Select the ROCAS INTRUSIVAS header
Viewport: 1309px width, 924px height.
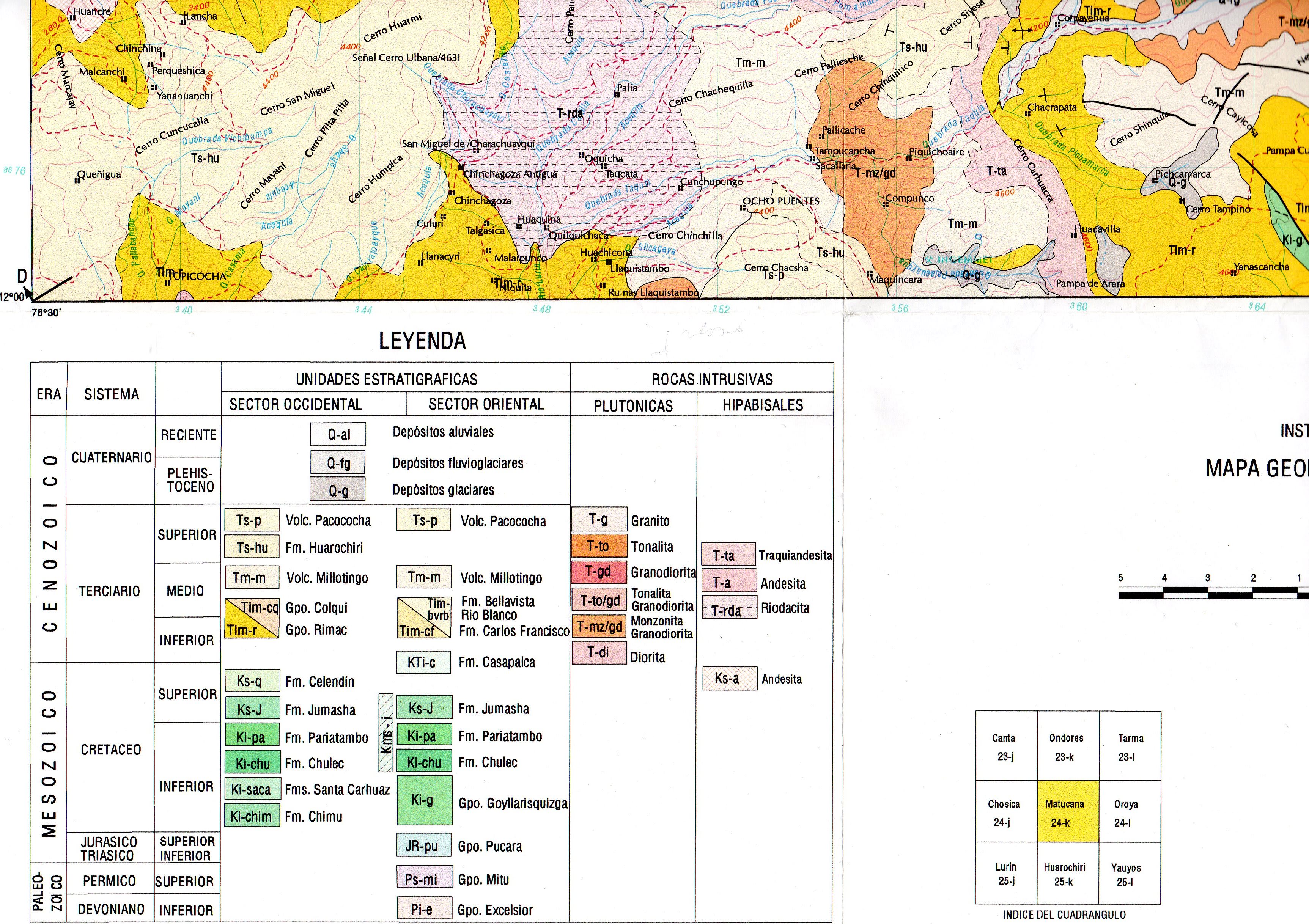[712, 379]
